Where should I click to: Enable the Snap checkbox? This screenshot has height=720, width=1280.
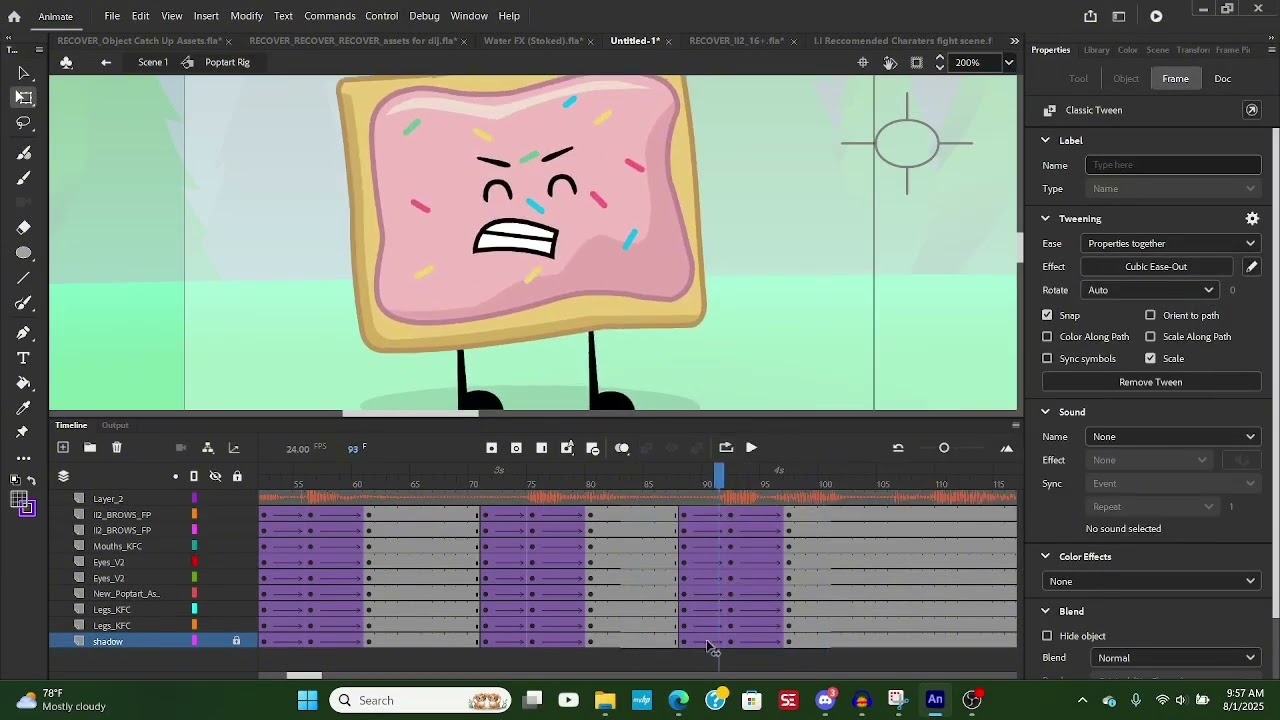click(x=1047, y=315)
